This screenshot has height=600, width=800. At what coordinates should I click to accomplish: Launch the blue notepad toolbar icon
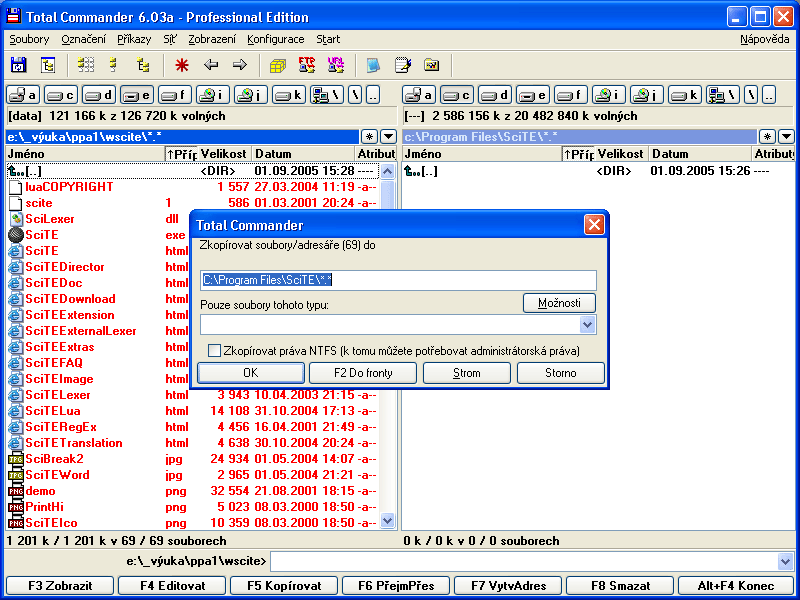373,65
